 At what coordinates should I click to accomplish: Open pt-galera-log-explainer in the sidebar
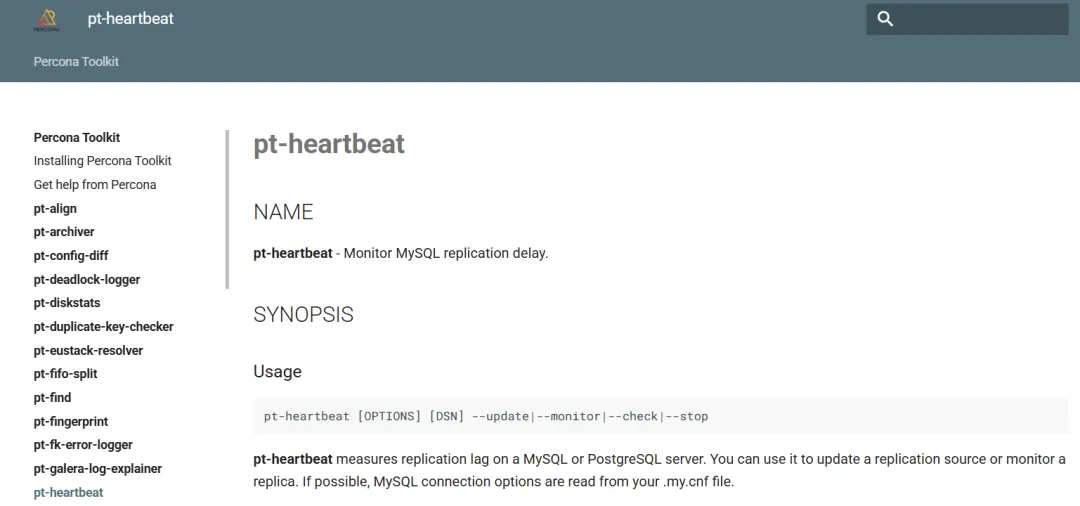98,469
